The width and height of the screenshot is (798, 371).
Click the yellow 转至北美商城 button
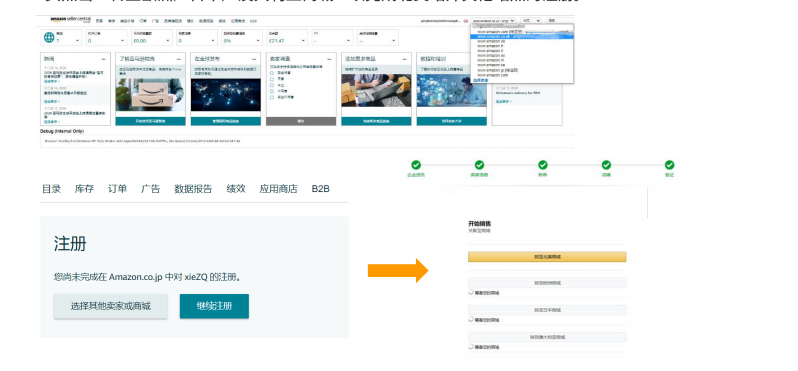point(547,257)
